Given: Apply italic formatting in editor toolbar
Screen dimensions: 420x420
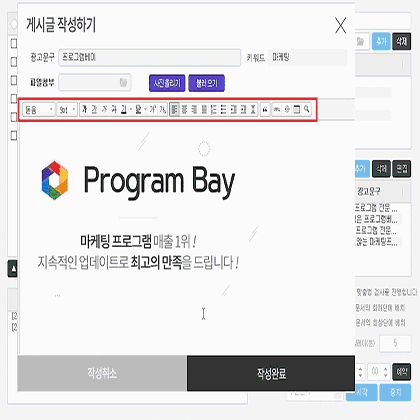Looking at the screenshot, I should [x=104, y=109].
